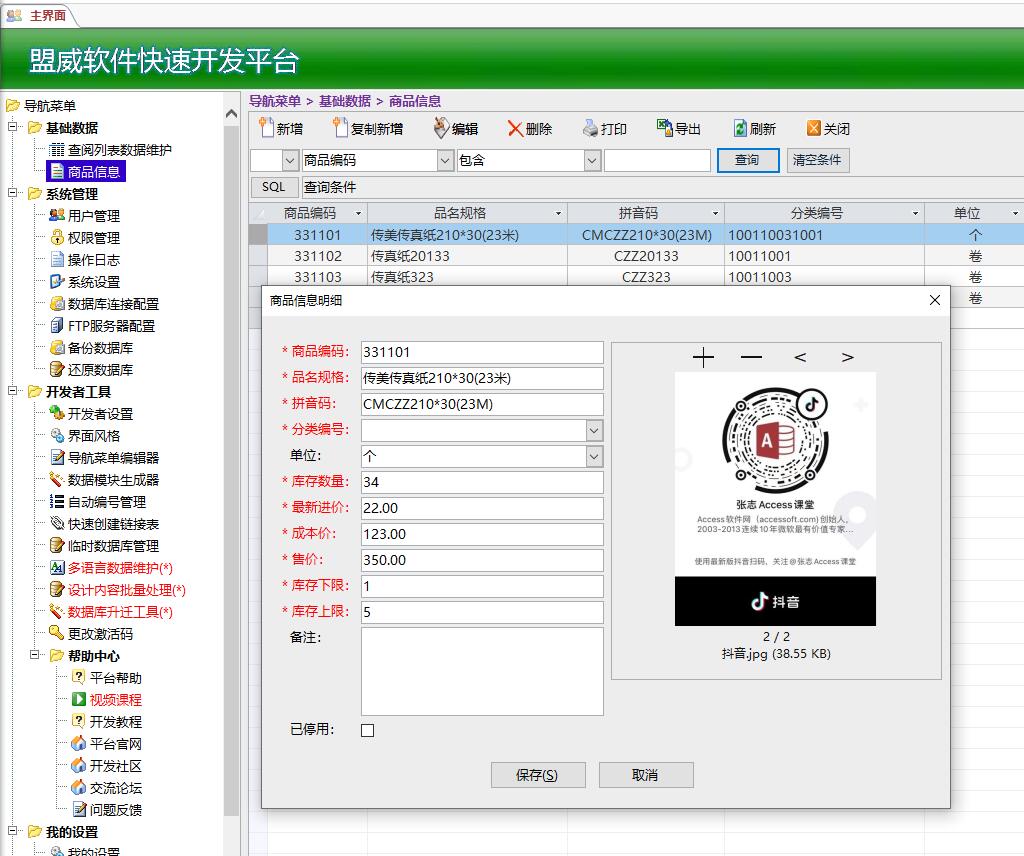Open FTP服务器配置 via its icon

pos(57,325)
